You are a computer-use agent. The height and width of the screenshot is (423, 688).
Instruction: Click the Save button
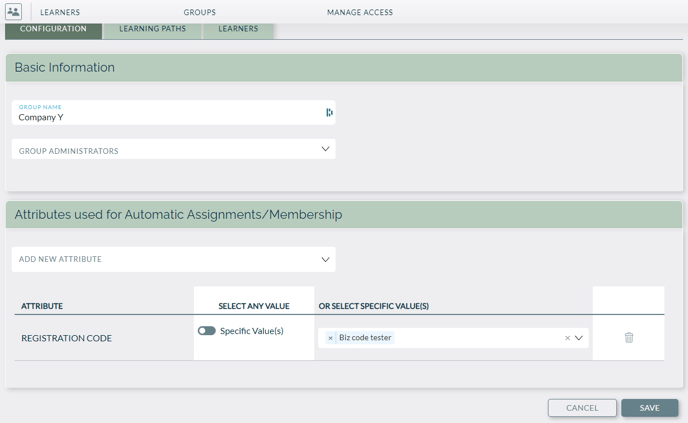tap(650, 408)
